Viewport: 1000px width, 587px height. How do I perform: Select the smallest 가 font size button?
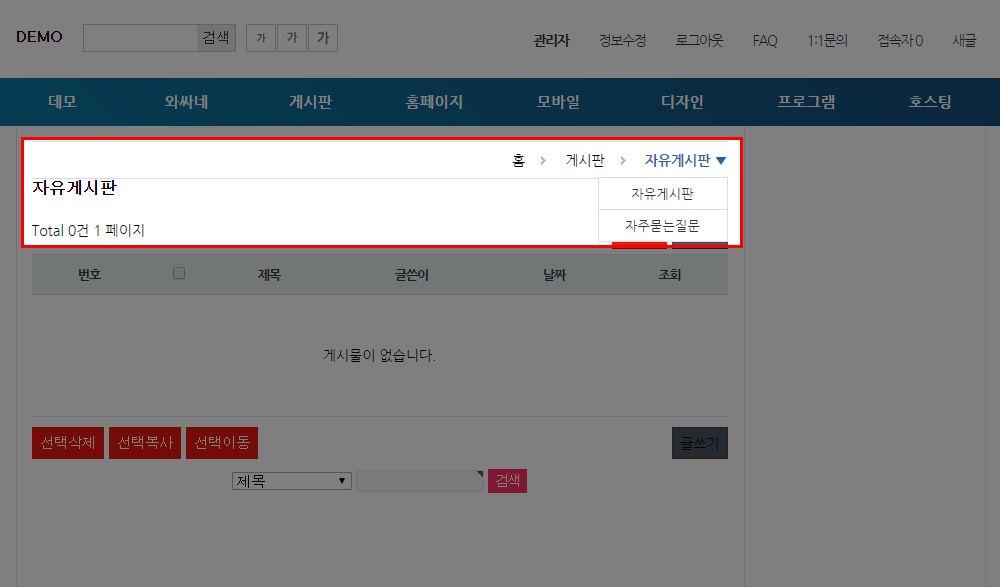tap(260, 38)
